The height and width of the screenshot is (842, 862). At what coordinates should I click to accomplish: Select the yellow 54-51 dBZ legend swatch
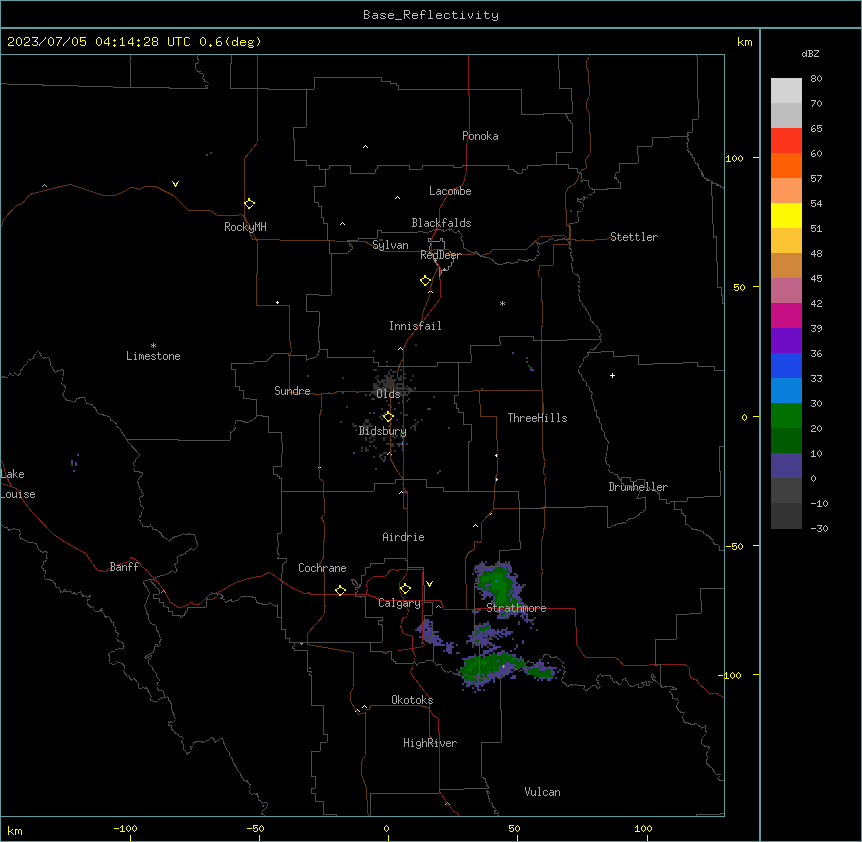click(786, 215)
